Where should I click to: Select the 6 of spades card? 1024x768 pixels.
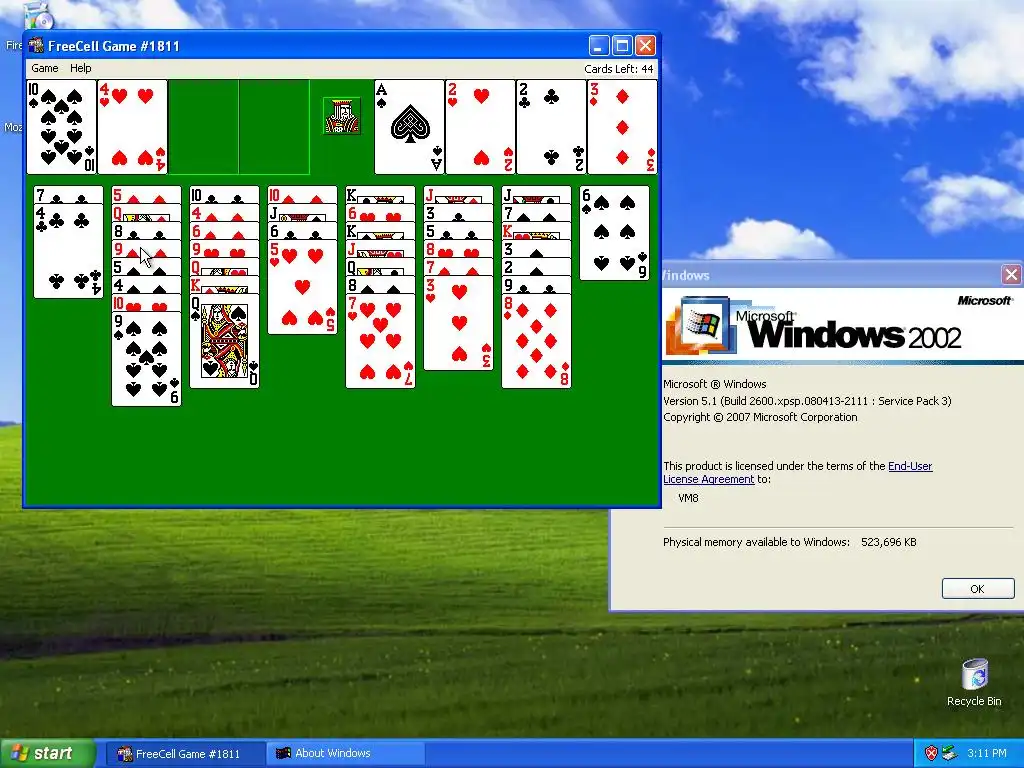(615, 233)
